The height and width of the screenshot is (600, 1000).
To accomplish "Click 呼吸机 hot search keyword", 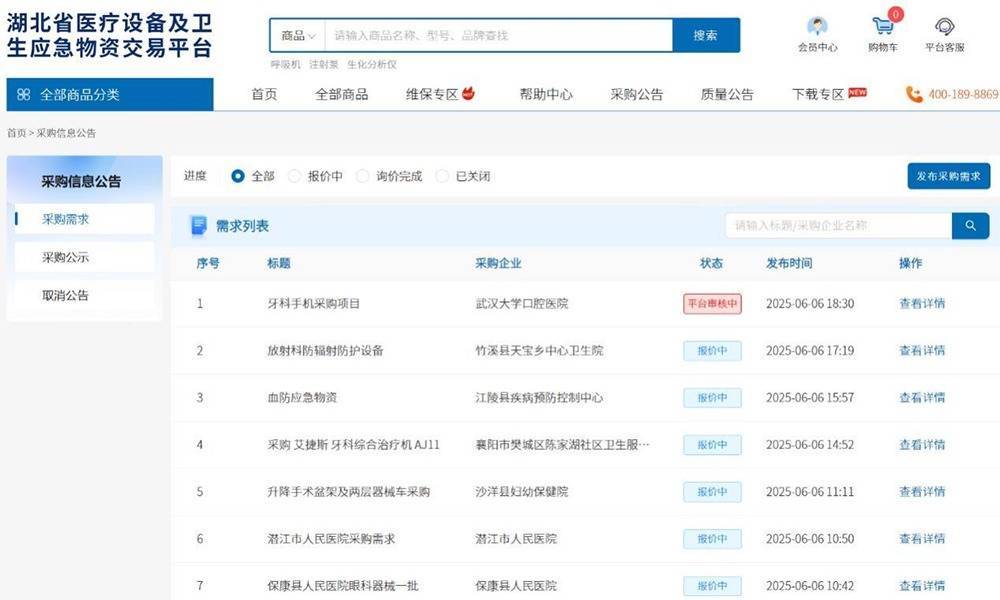I will [x=285, y=64].
